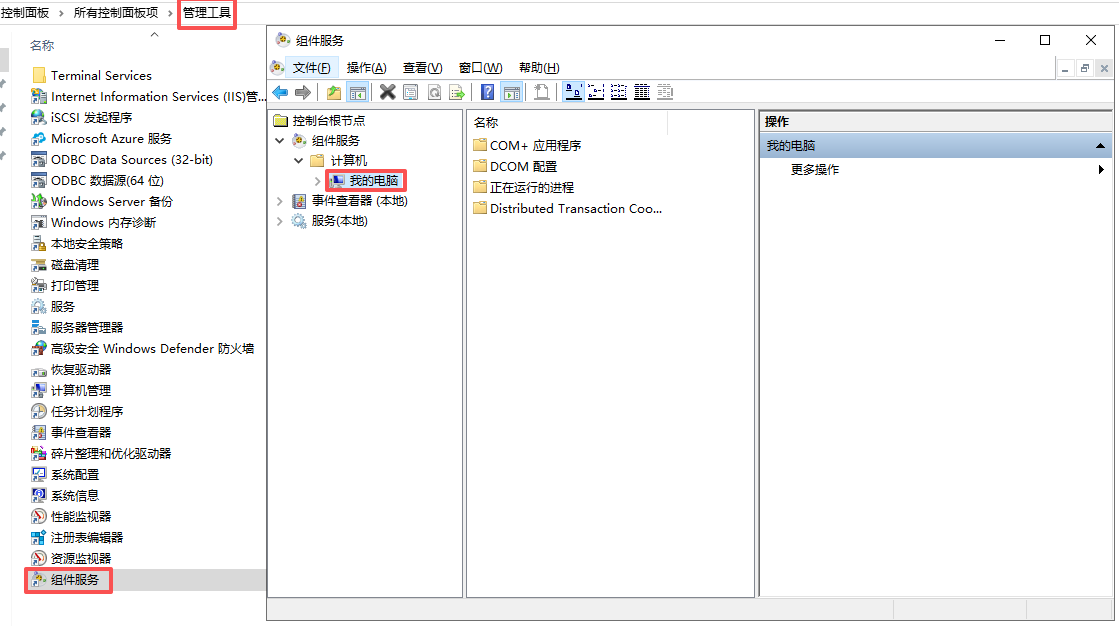
Task: Expand 事件查看器 (本地) node
Action: (280, 201)
